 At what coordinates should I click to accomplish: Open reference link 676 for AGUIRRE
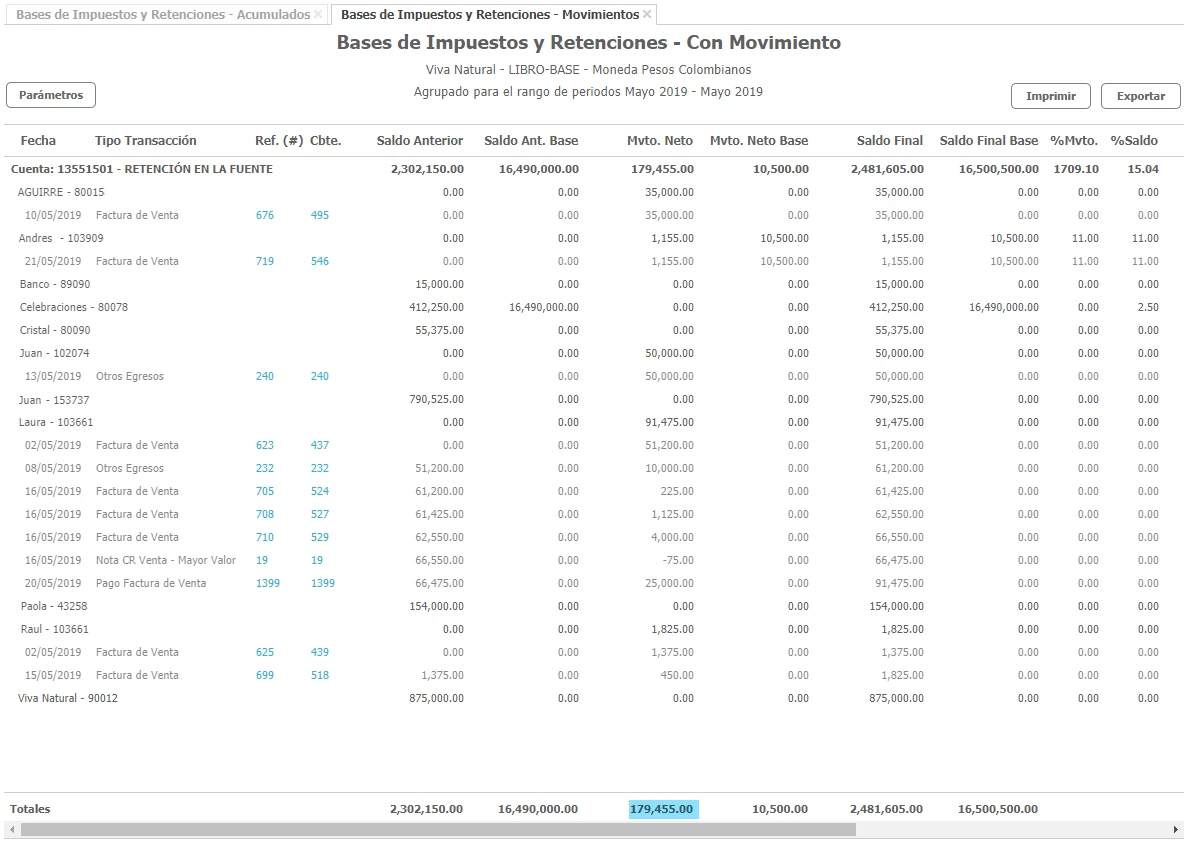click(x=264, y=215)
